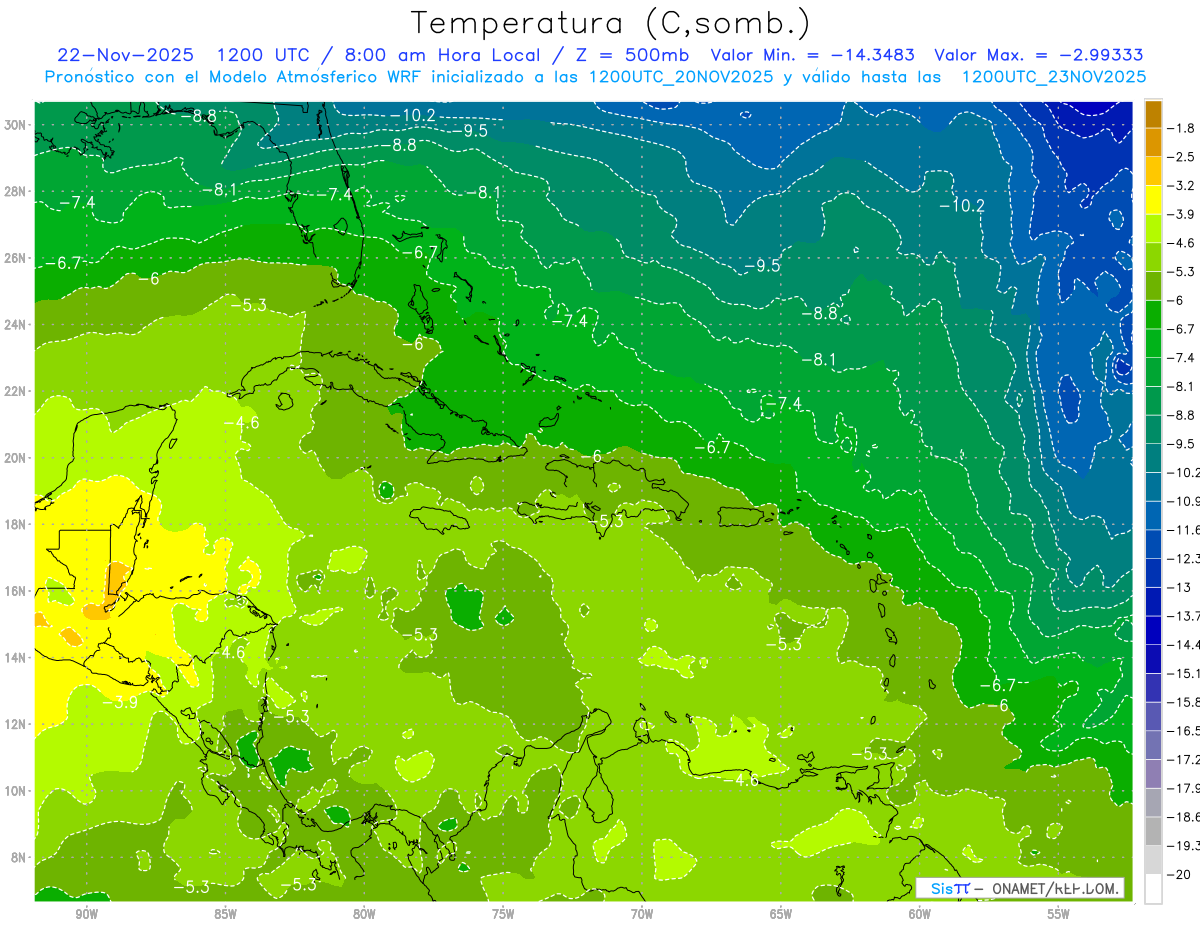The width and height of the screenshot is (1200, 927).
Task: Click the 8N latitude axis label
Action: (18, 857)
